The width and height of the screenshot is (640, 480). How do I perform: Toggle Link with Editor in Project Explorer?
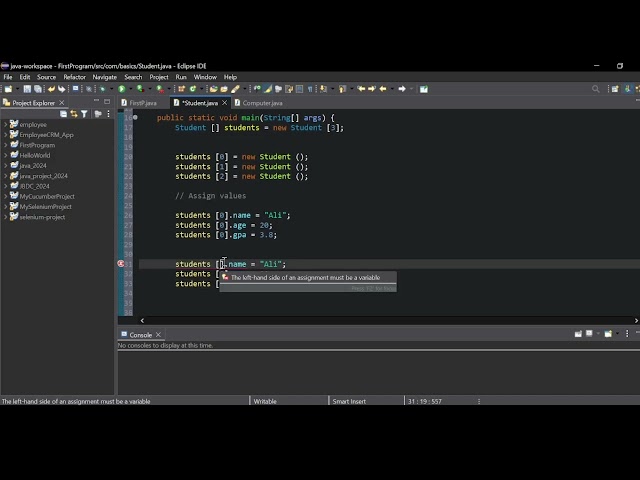74,114
